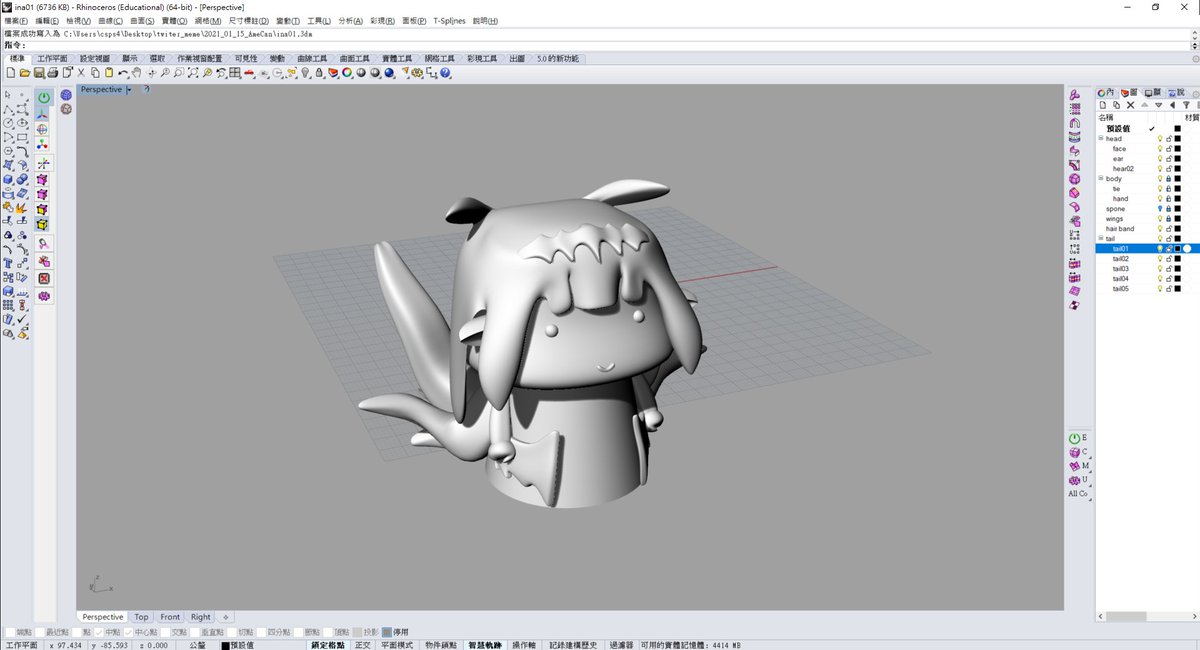The image size is (1200, 650).
Task: Toggle 記錄建構歷史 in the status bar
Action: [573, 645]
